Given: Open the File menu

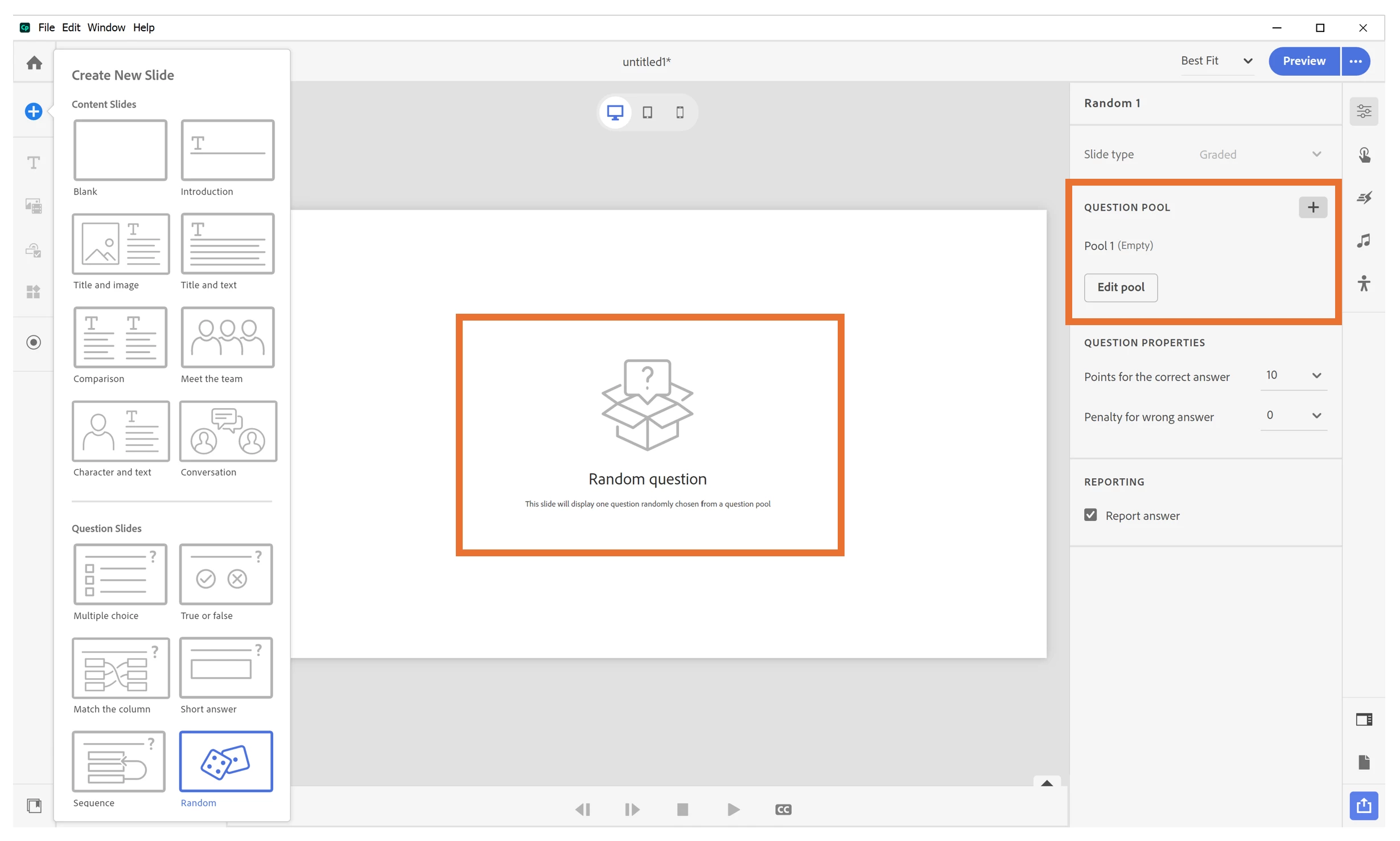Looking at the screenshot, I should 46,27.
